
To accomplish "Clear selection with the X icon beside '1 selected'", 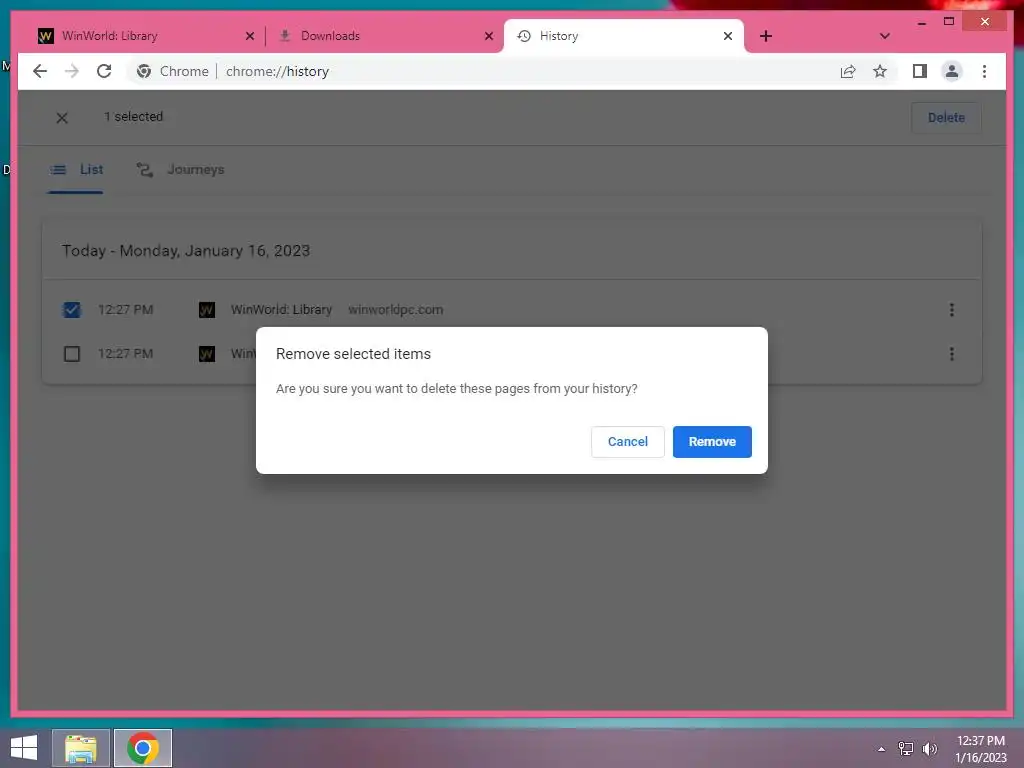I will click(62, 118).
